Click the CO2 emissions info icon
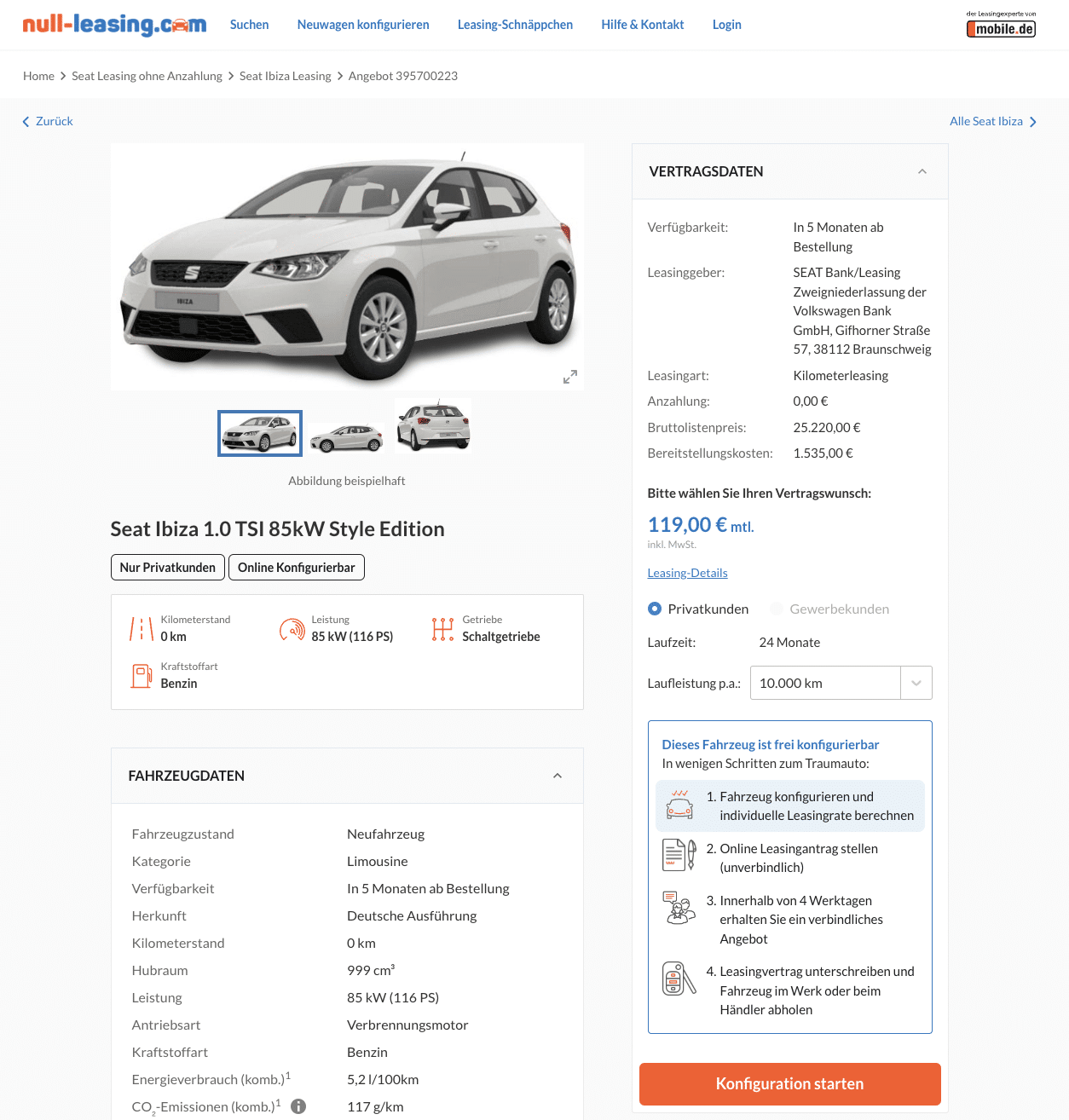1069x1120 pixels. [x=298, y=1106]
